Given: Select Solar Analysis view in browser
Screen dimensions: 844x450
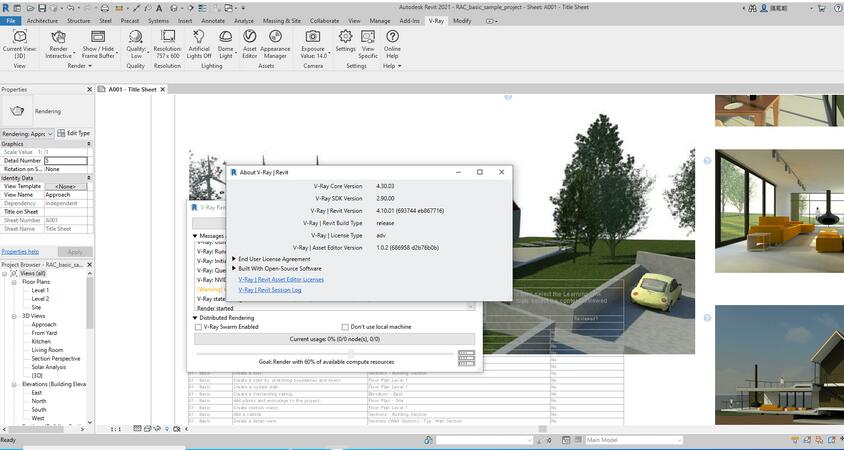Looking at the screenshot, I should click(x=48, y=367).
